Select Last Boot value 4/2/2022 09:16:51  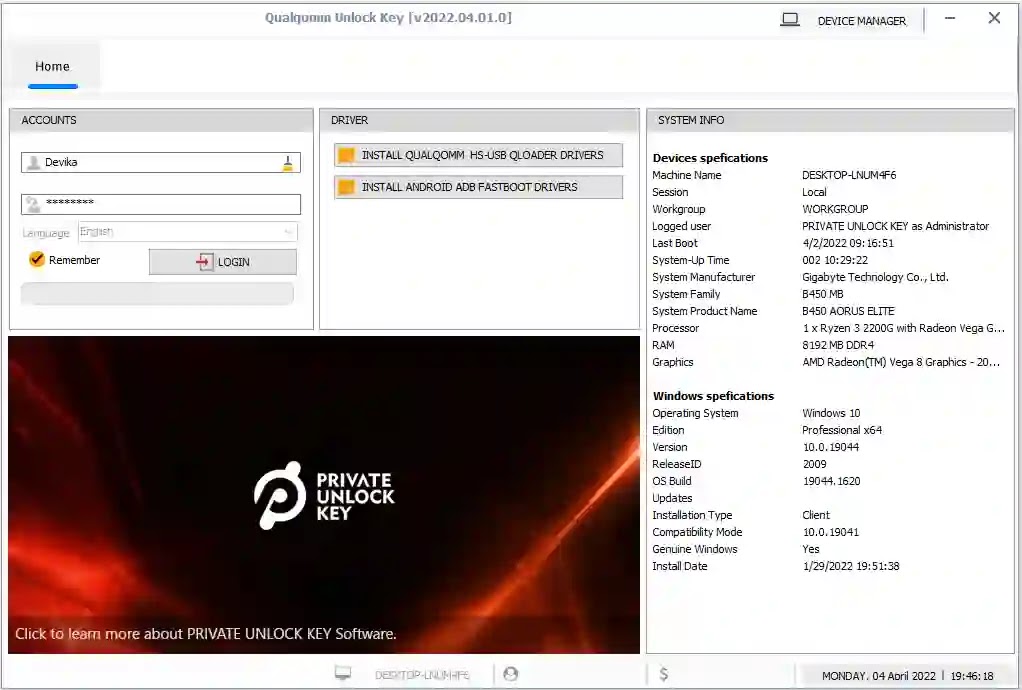(848, 243)
